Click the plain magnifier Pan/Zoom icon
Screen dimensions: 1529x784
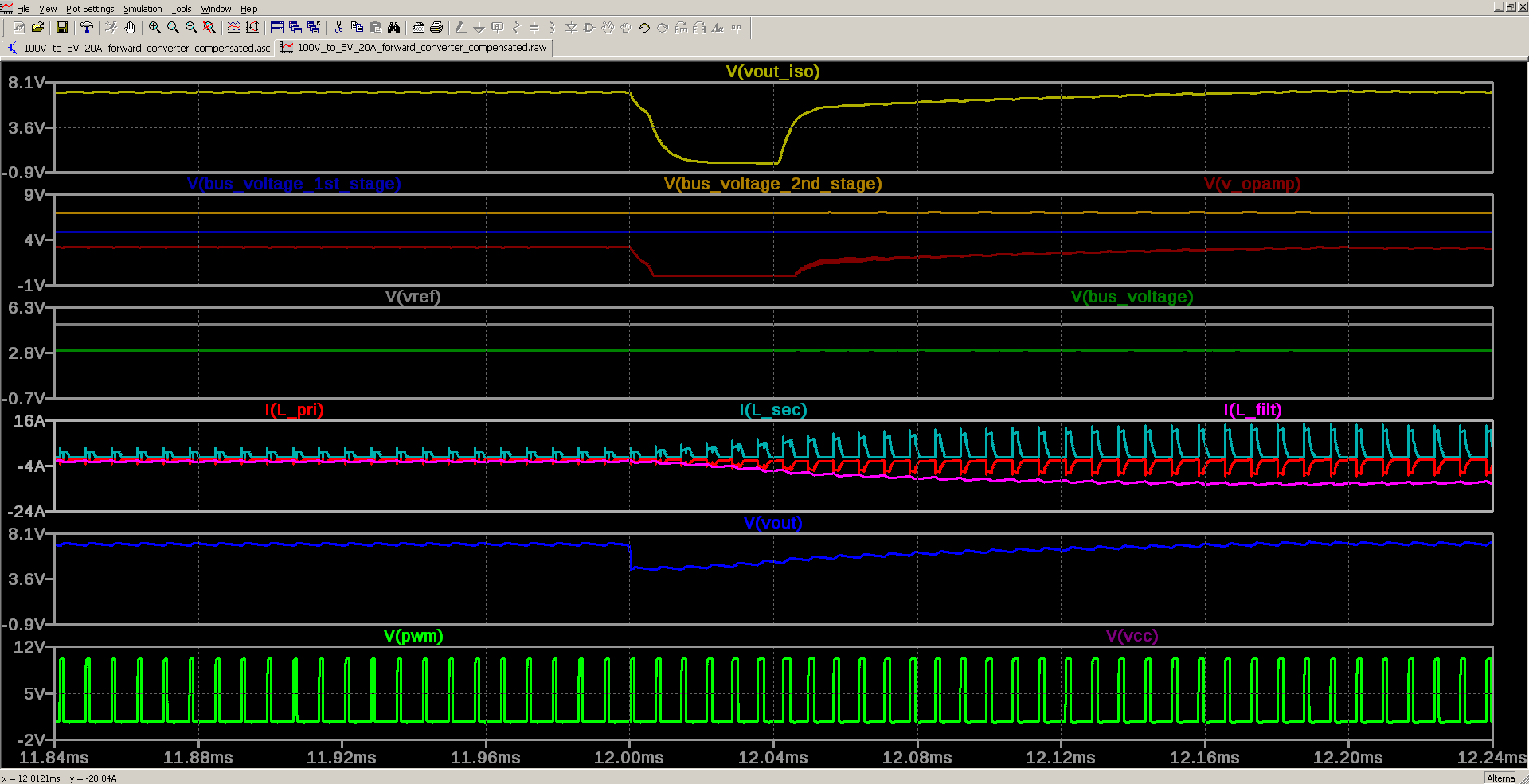point(173,28)
